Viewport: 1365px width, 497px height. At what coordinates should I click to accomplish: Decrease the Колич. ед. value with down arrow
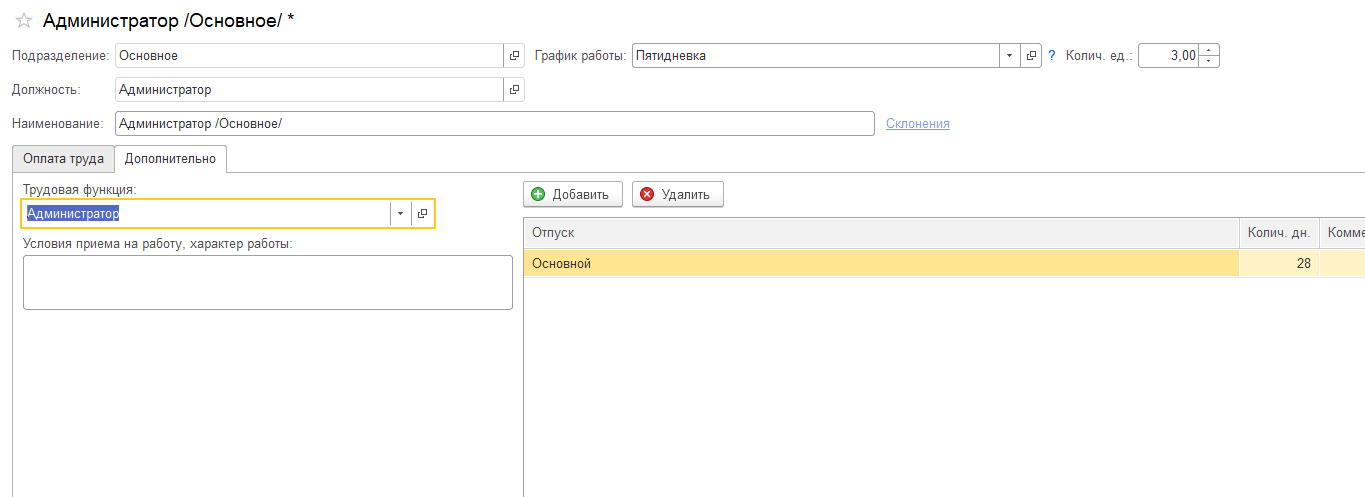pyautogui.click(x=1209, y=62)
